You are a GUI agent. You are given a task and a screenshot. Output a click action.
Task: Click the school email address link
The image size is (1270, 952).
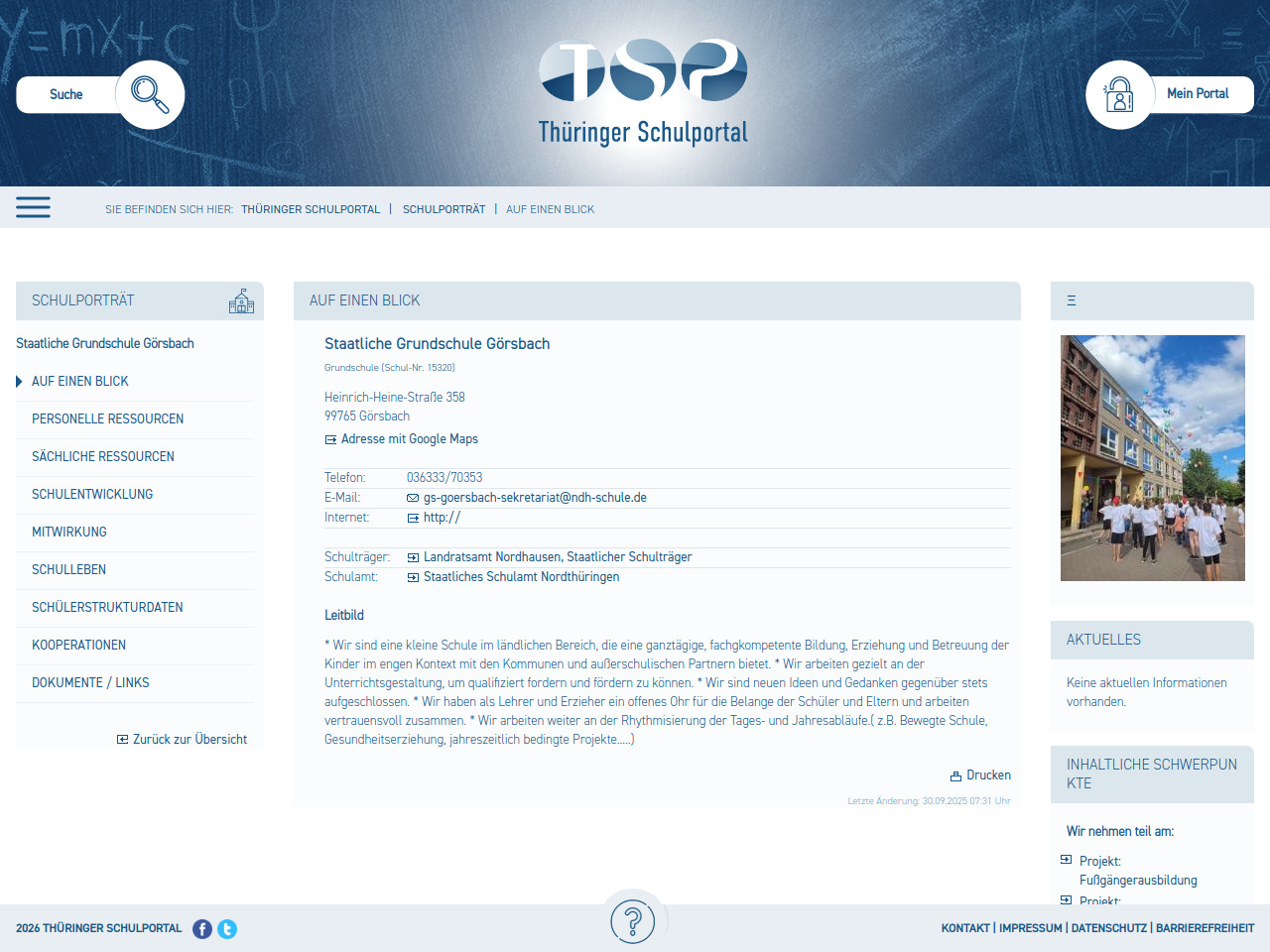pos(535,498)
